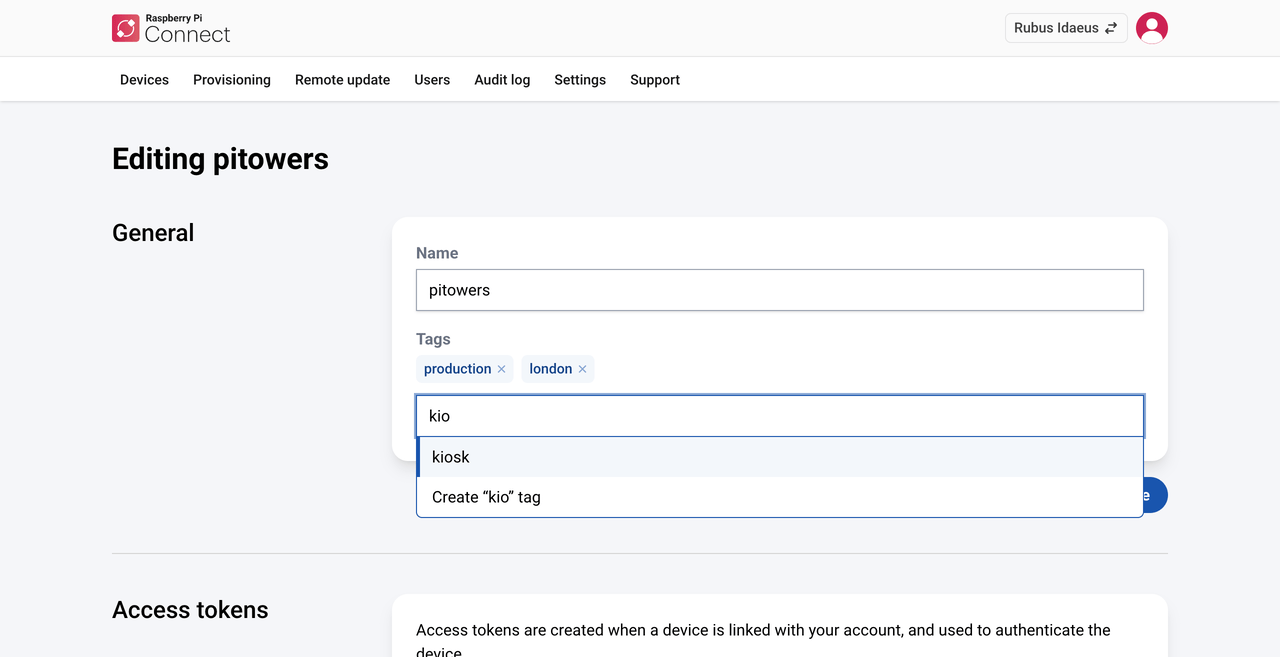Click the Editing pitowers heading
This screenshot has width=1280, height=657.
click(220, 159)
